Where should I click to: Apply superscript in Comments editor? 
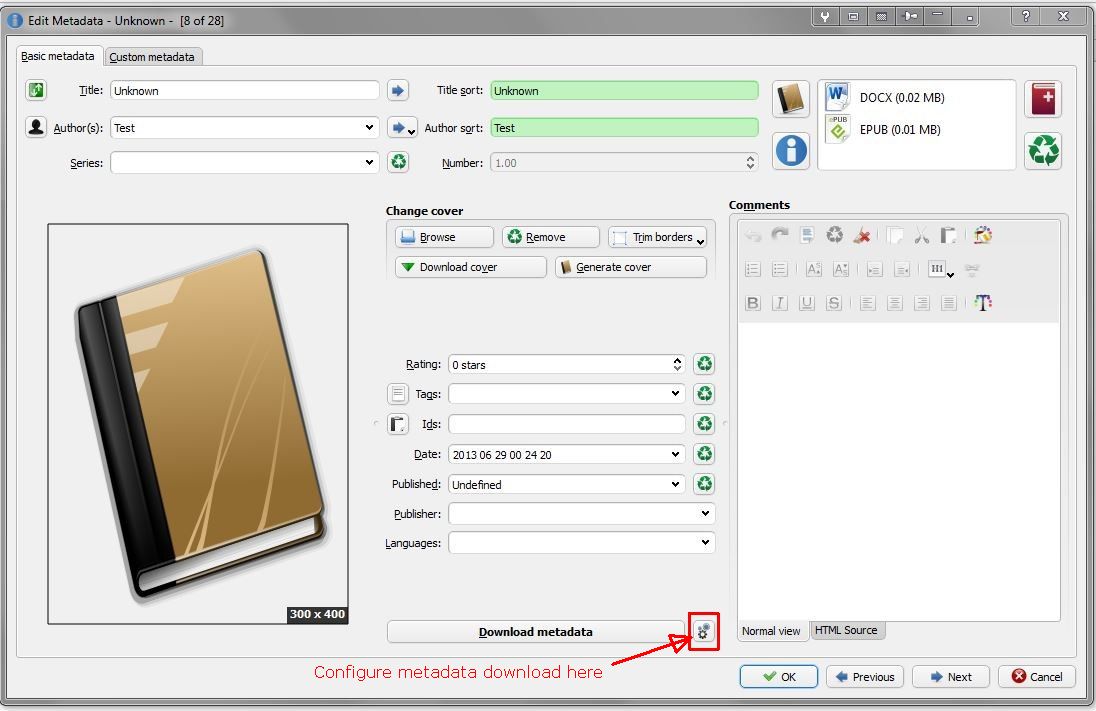click(814, 269)
